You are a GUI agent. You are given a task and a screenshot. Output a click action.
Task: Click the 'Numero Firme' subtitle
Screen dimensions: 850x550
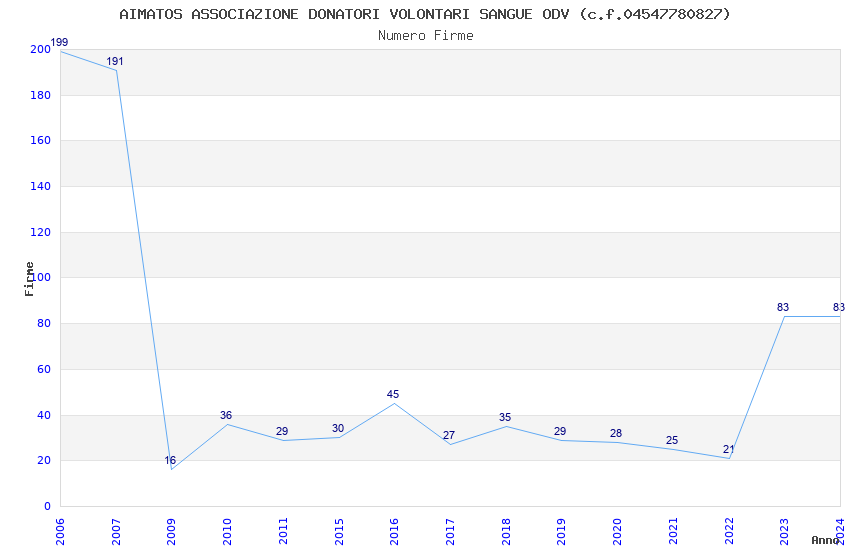tap(426, 36)
